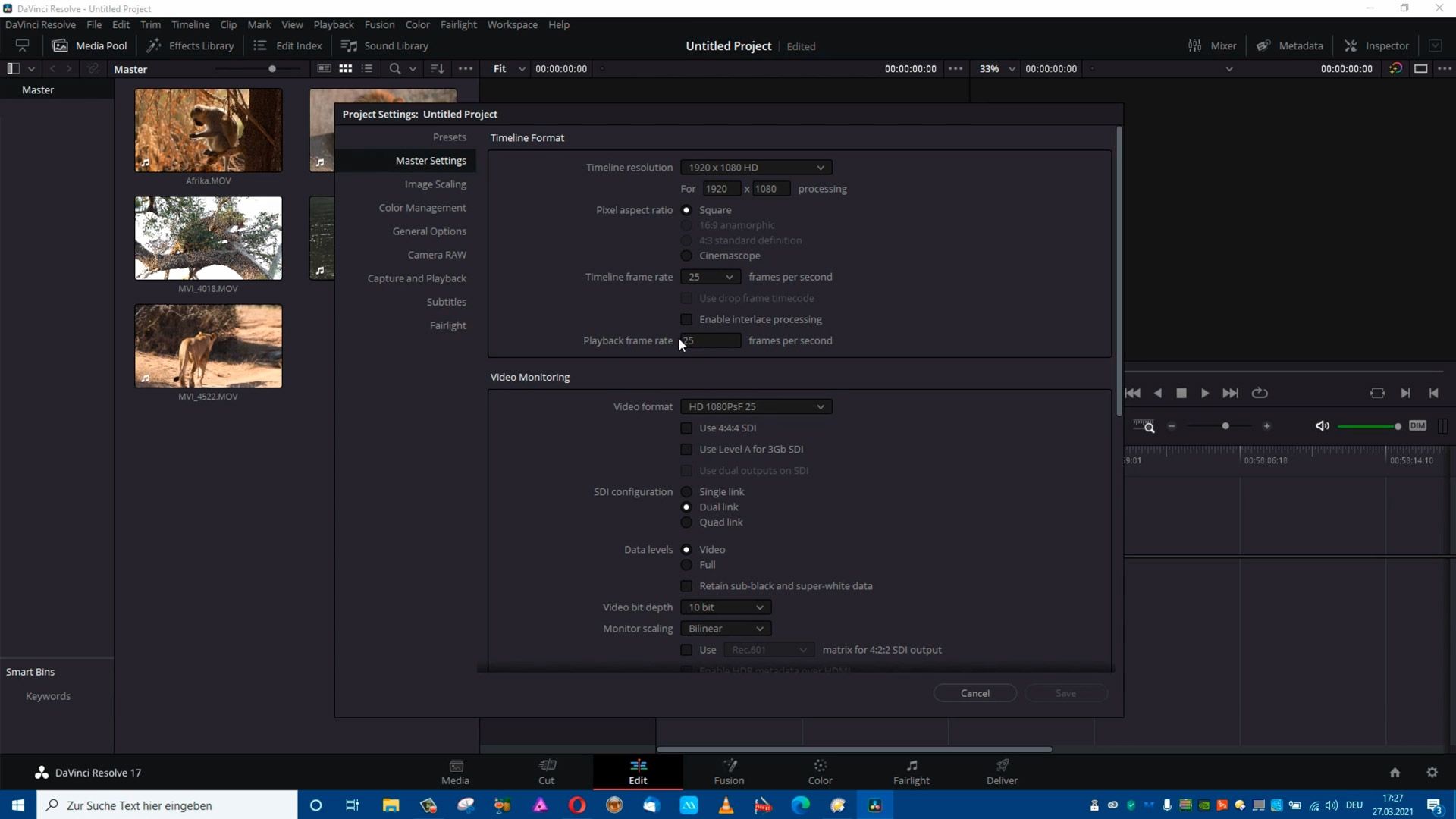The width and height of the screenshot is (1456, 819).
Task: Enable Use 4:4:4 SDI checkbox
Action: click(x=686, y=428)
